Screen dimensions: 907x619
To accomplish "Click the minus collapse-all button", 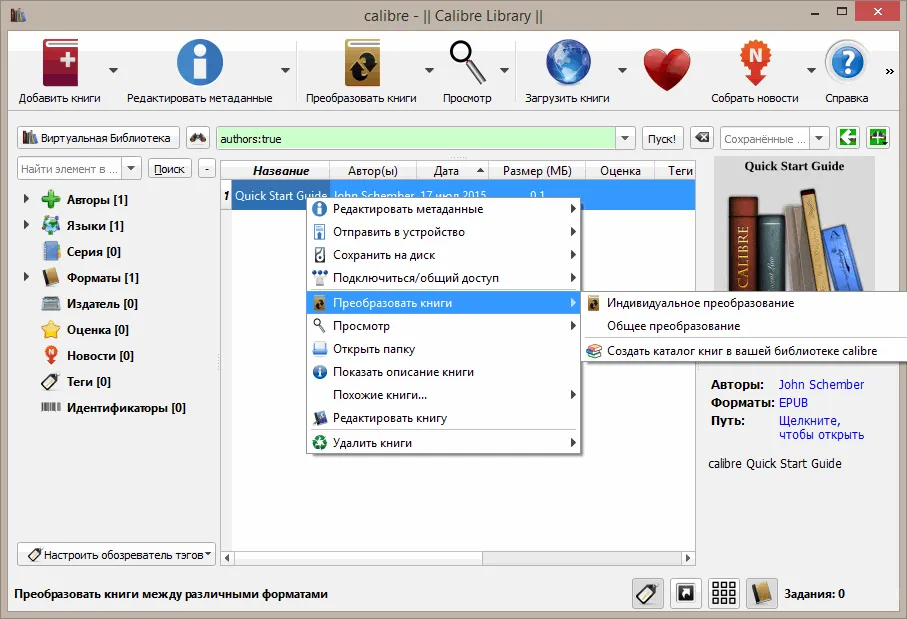I will click(x=207, y=169).
